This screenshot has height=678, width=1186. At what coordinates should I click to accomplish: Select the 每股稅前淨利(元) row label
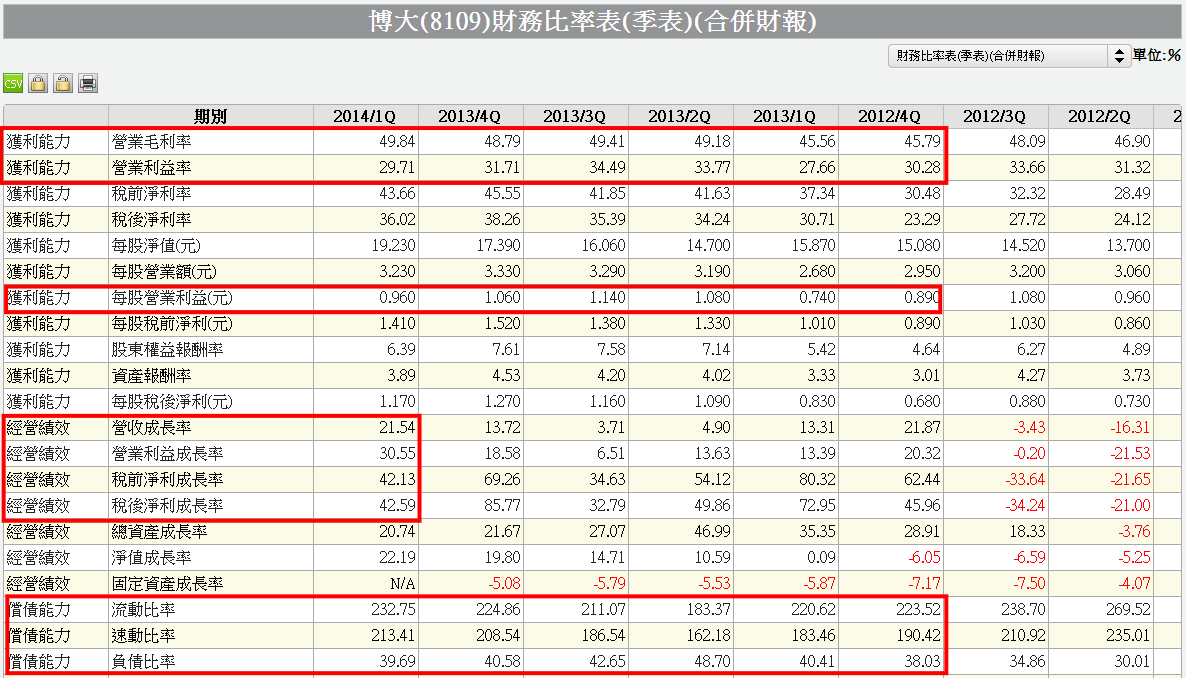tap(172, 323)
